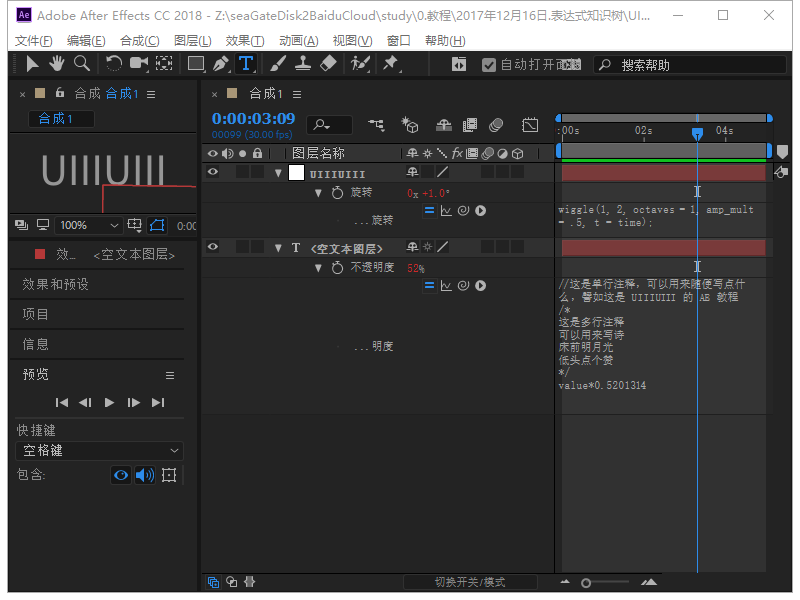Viewport: 800px width, 600px height.
Task: Open the Graph Editor in the timeline
Action: click(530, 125)
